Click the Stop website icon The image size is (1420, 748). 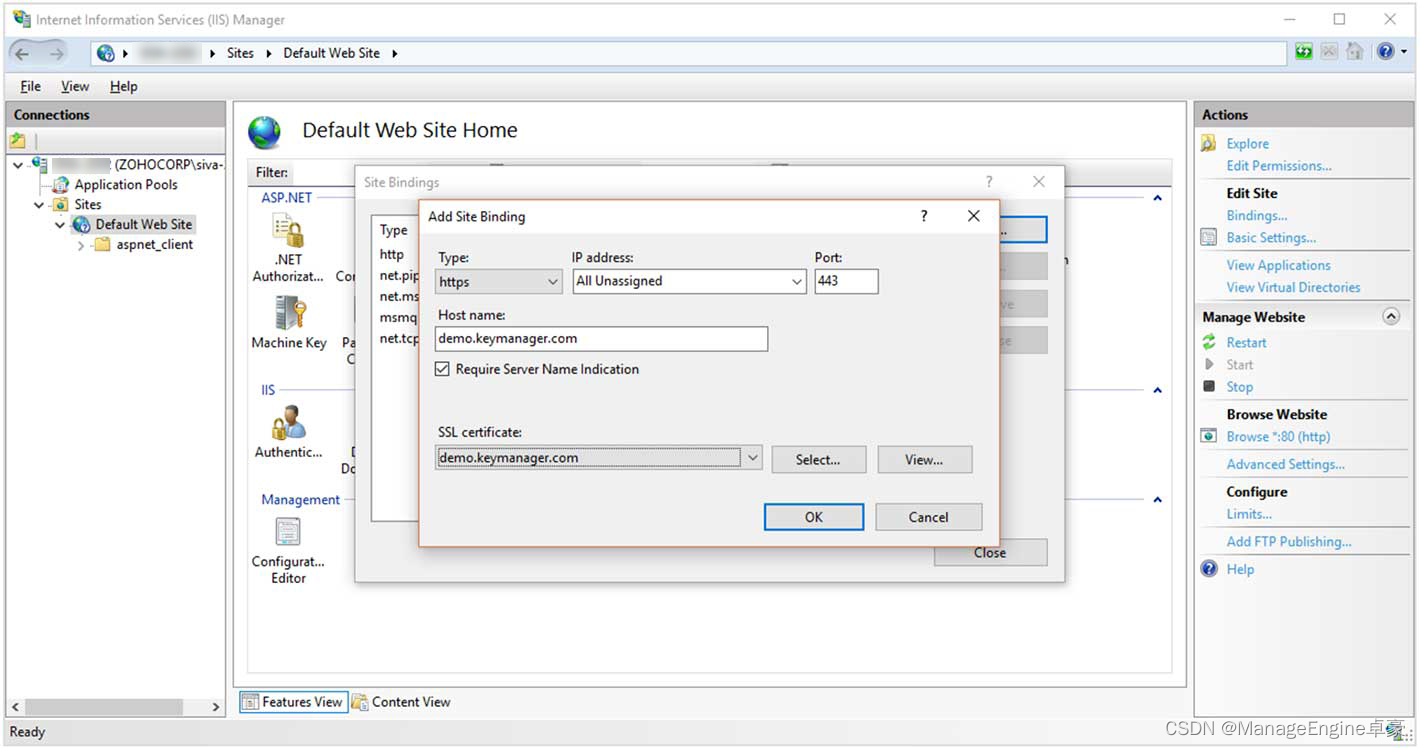tap(1209, 386)
